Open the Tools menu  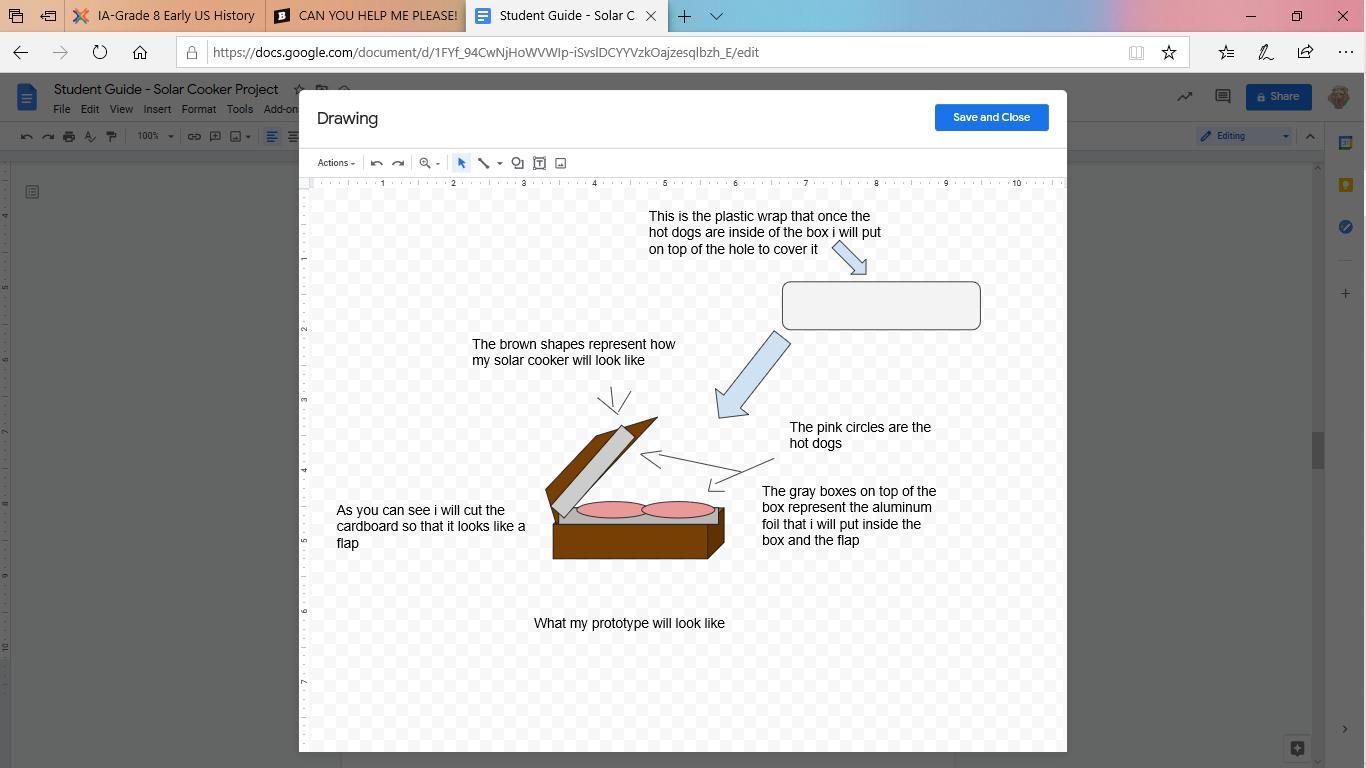click(x=239, y=109)
